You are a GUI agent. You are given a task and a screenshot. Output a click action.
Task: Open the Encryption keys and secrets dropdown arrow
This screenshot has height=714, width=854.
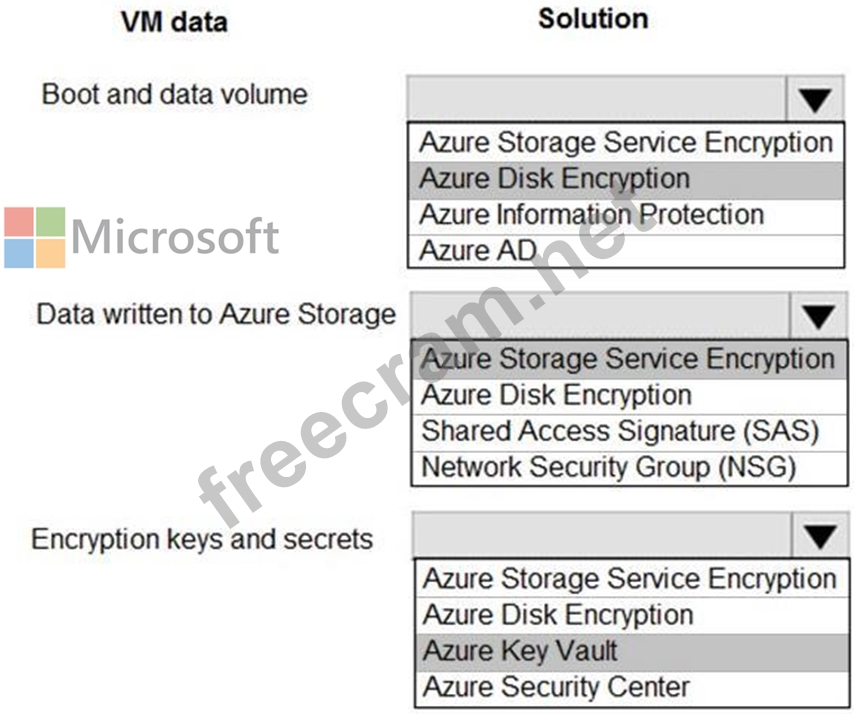820,535
